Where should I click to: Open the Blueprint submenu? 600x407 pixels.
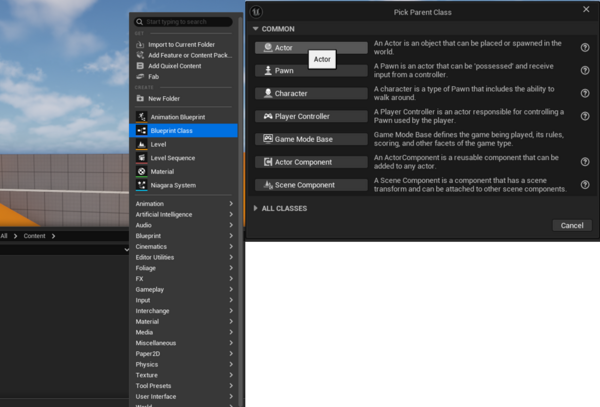[x=184, y=236]
